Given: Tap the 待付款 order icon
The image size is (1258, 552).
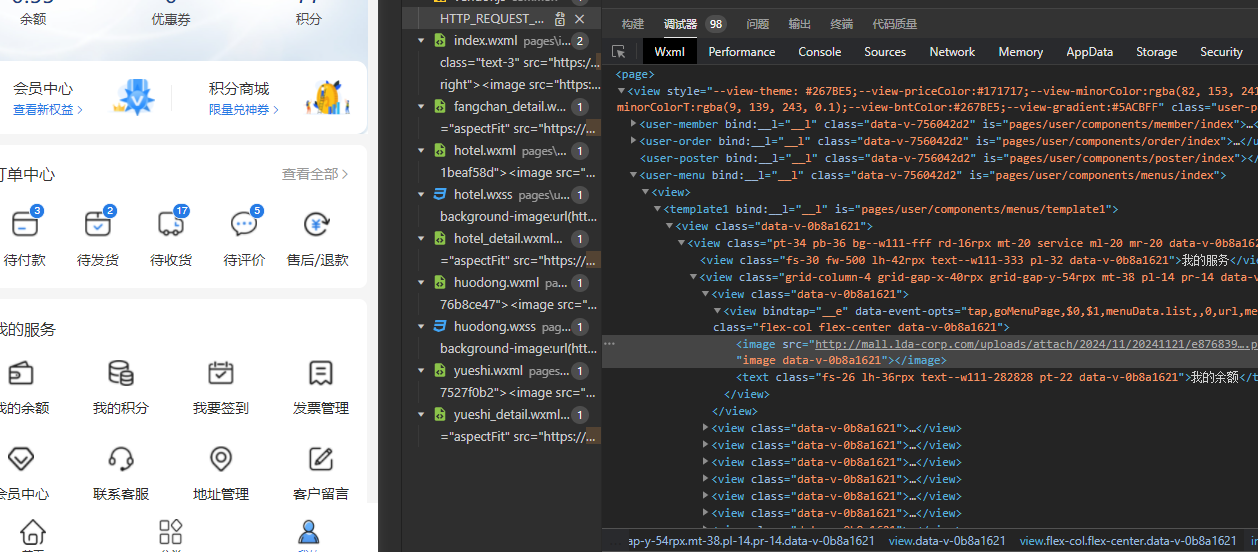Looking at the screenshot, I should click(24, 224).
